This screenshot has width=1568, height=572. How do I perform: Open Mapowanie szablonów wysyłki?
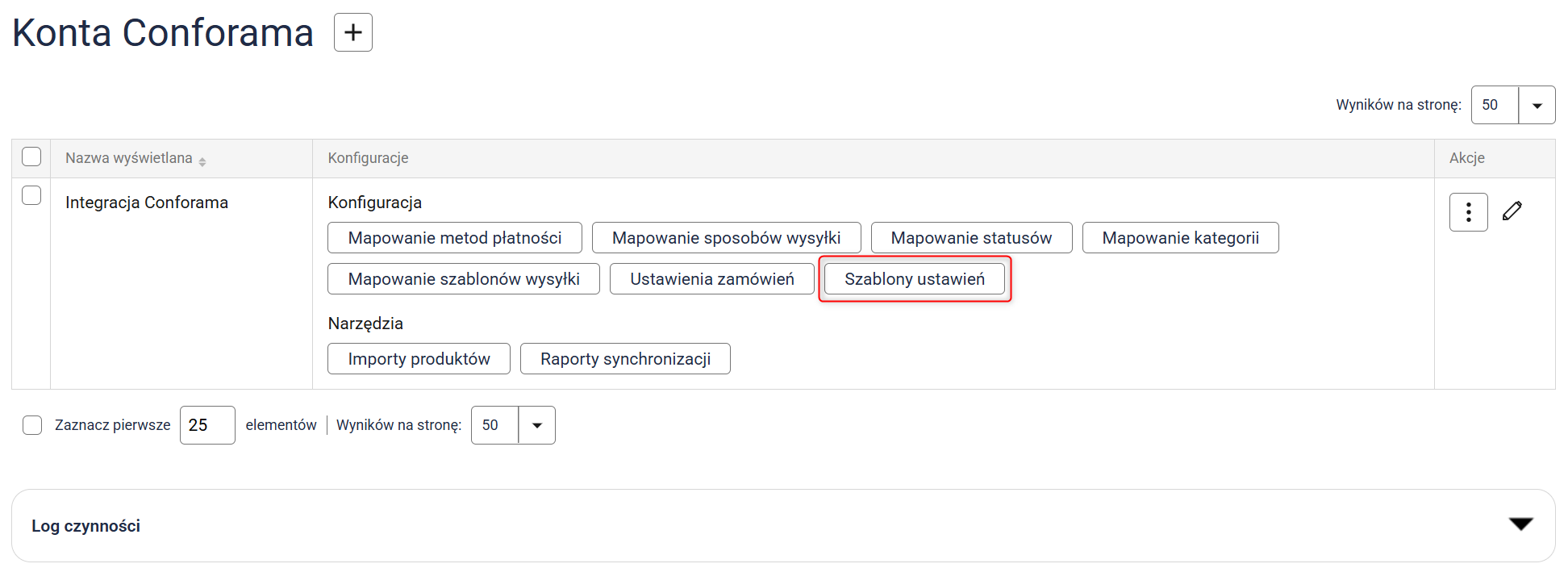(463, 279)
